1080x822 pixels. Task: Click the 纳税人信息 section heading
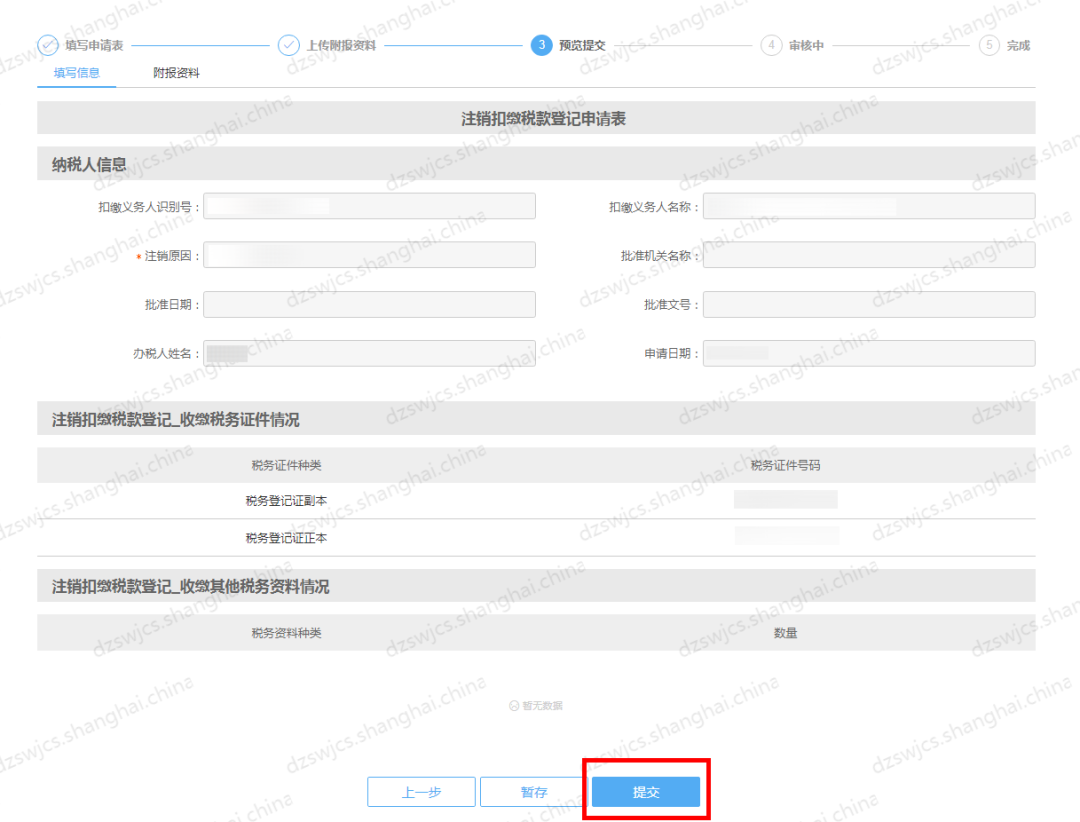pos(89,165)
